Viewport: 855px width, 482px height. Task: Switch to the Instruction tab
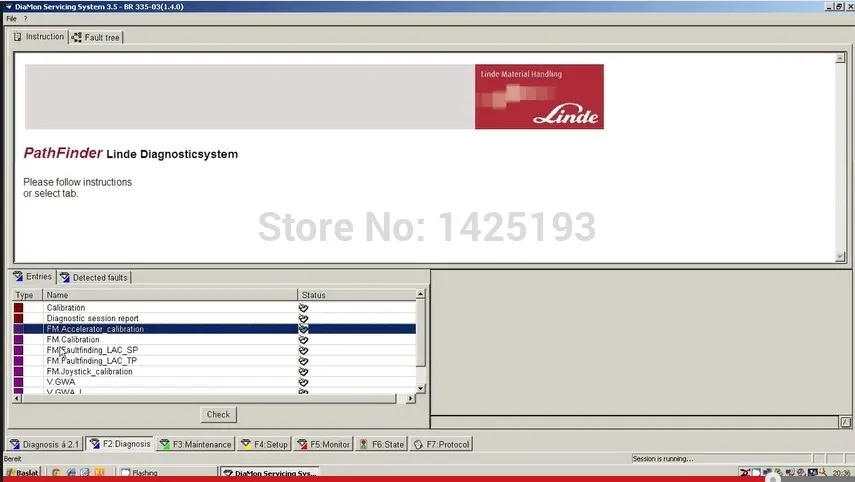click(39, 37)
